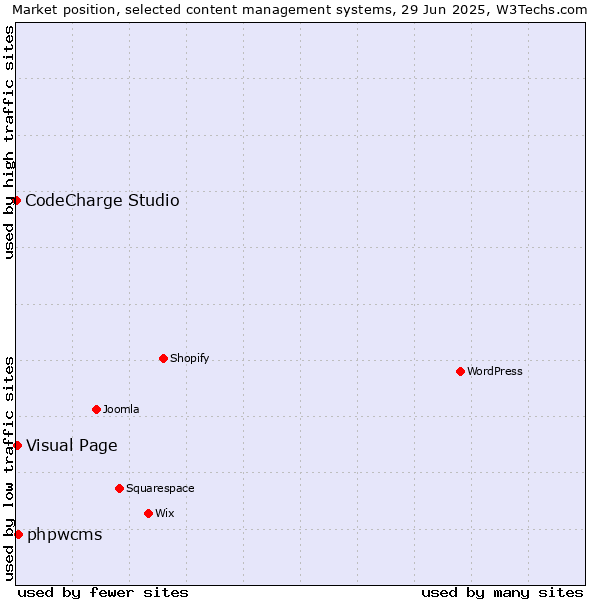This screenshot has height=600, width=600.
Task: Click the chart title mentioning W3Techs.com
Action: point(300,10)
